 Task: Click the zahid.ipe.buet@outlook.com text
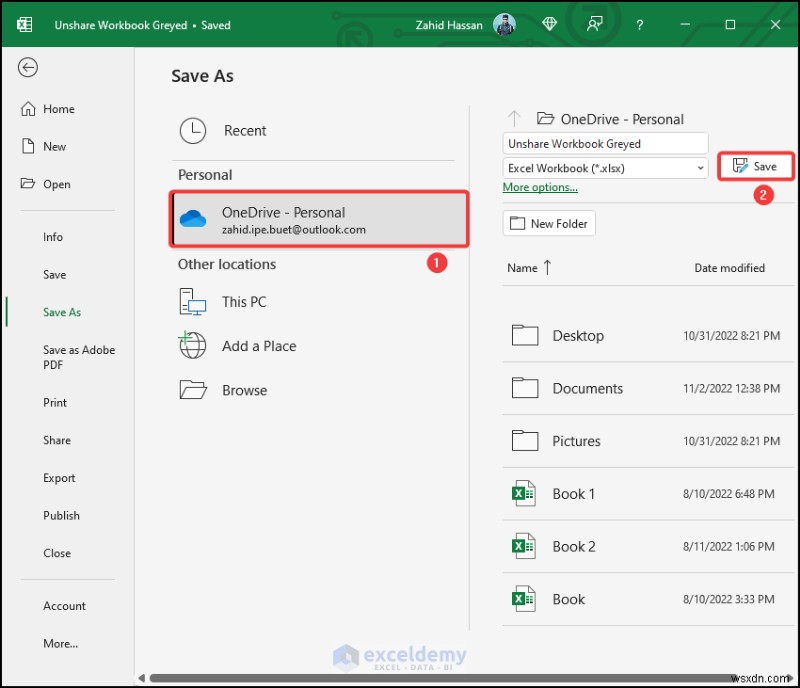click(x=294, y=230)
